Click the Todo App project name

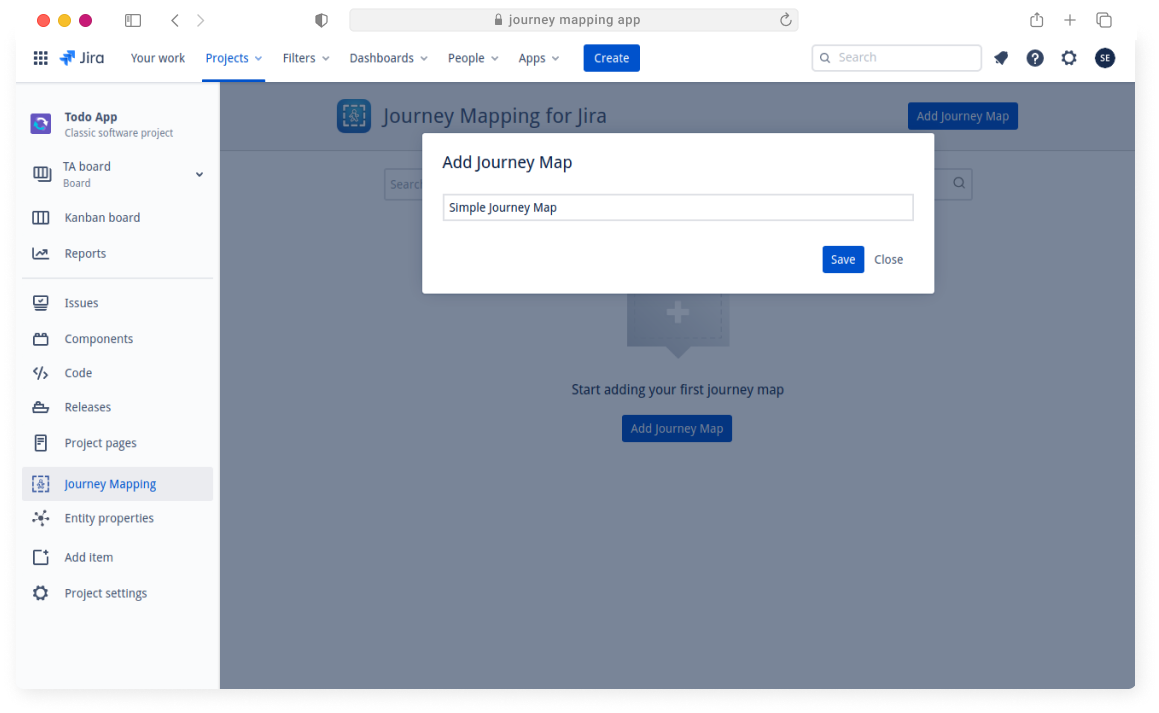pos(91,117)
